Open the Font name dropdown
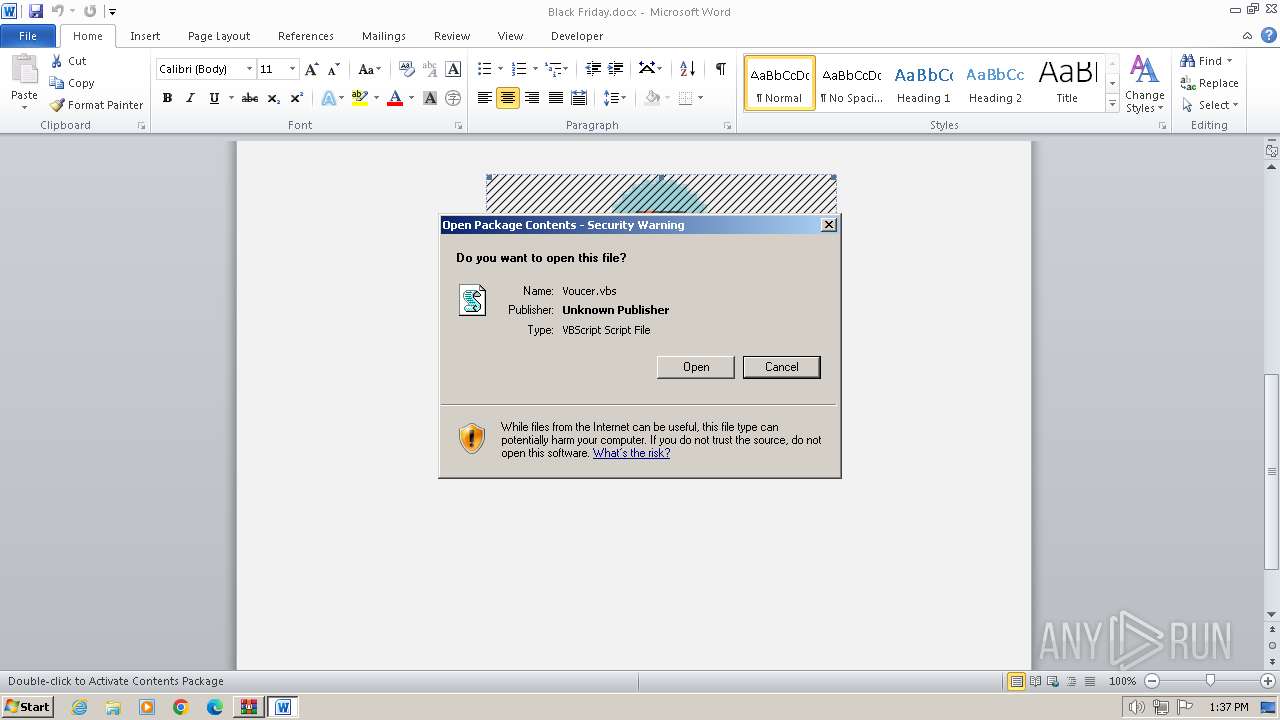 coord(250,69)
